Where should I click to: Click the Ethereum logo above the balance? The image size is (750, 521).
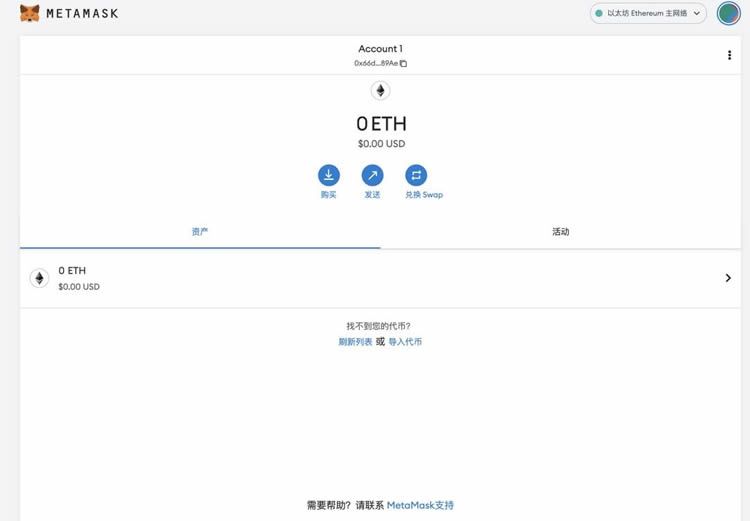pos(380,91)
